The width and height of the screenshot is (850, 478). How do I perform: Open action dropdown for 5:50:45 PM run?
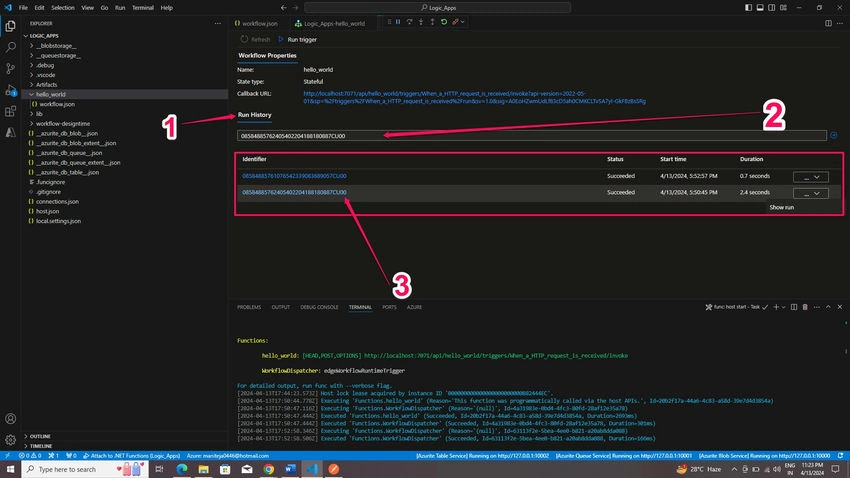coord(811,193)
